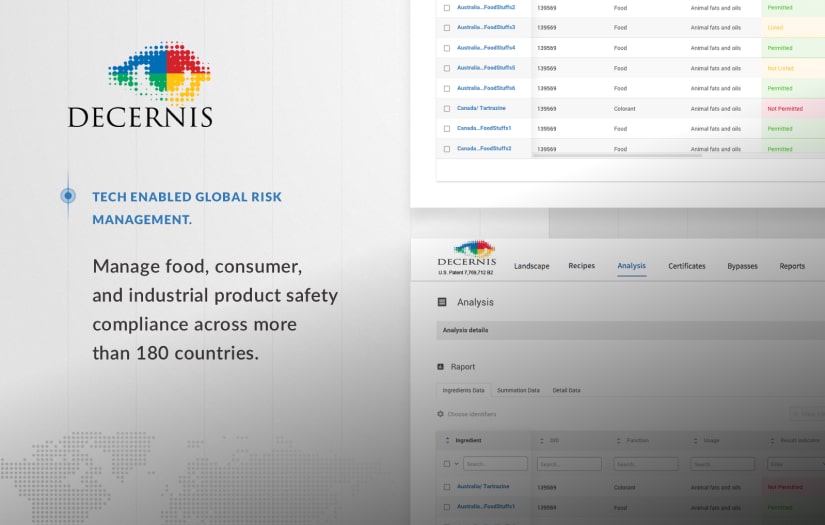
Task: Select the Analysis tab in the header
Action: pyautogui.click(x=631, y=266)
